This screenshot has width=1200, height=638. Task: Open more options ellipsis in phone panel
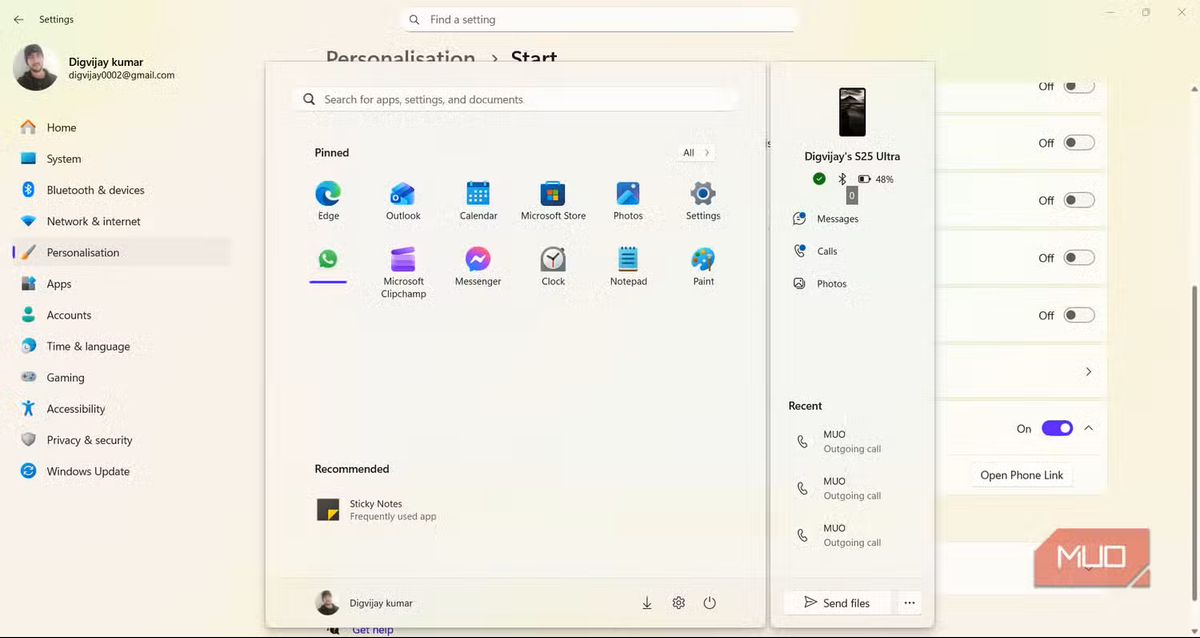(x=909, y=603)
